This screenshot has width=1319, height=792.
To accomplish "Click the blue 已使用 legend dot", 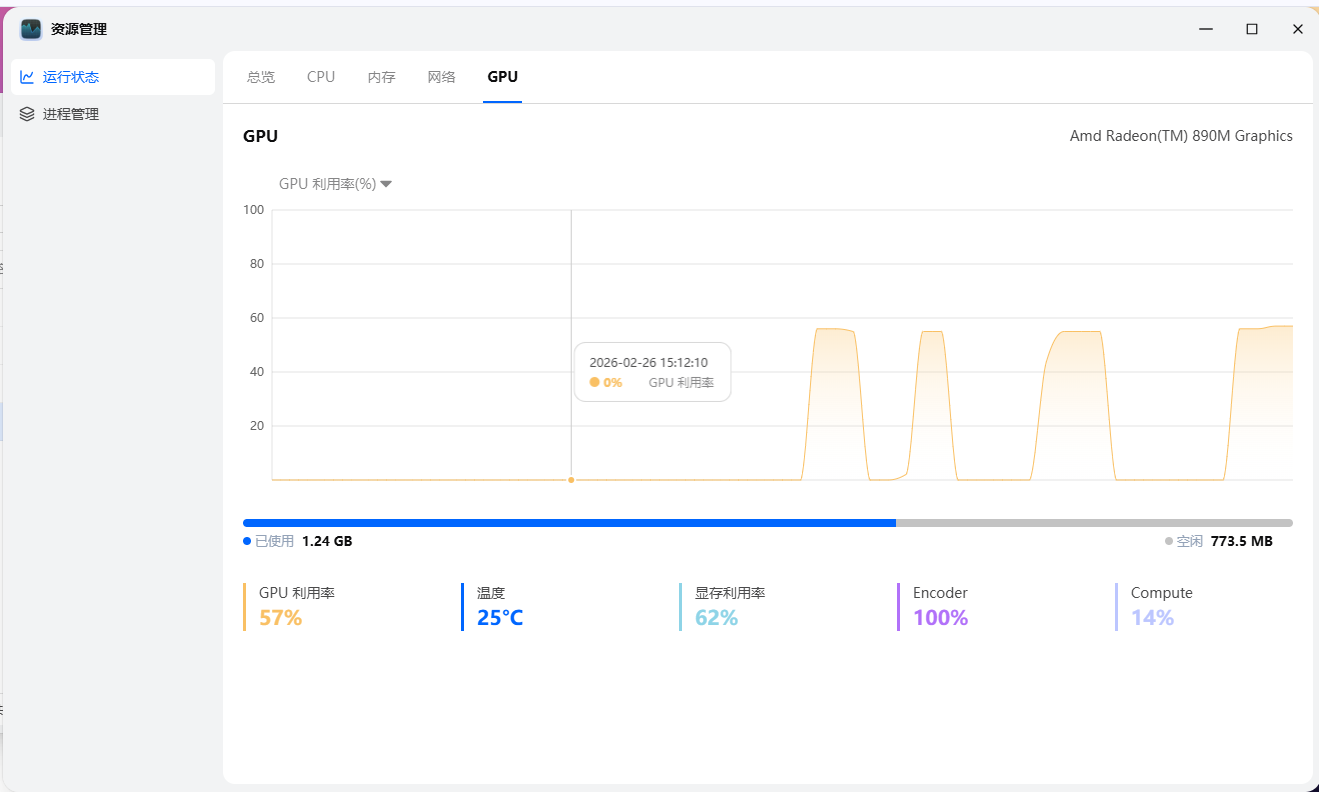I will click(x=247, y=541).
